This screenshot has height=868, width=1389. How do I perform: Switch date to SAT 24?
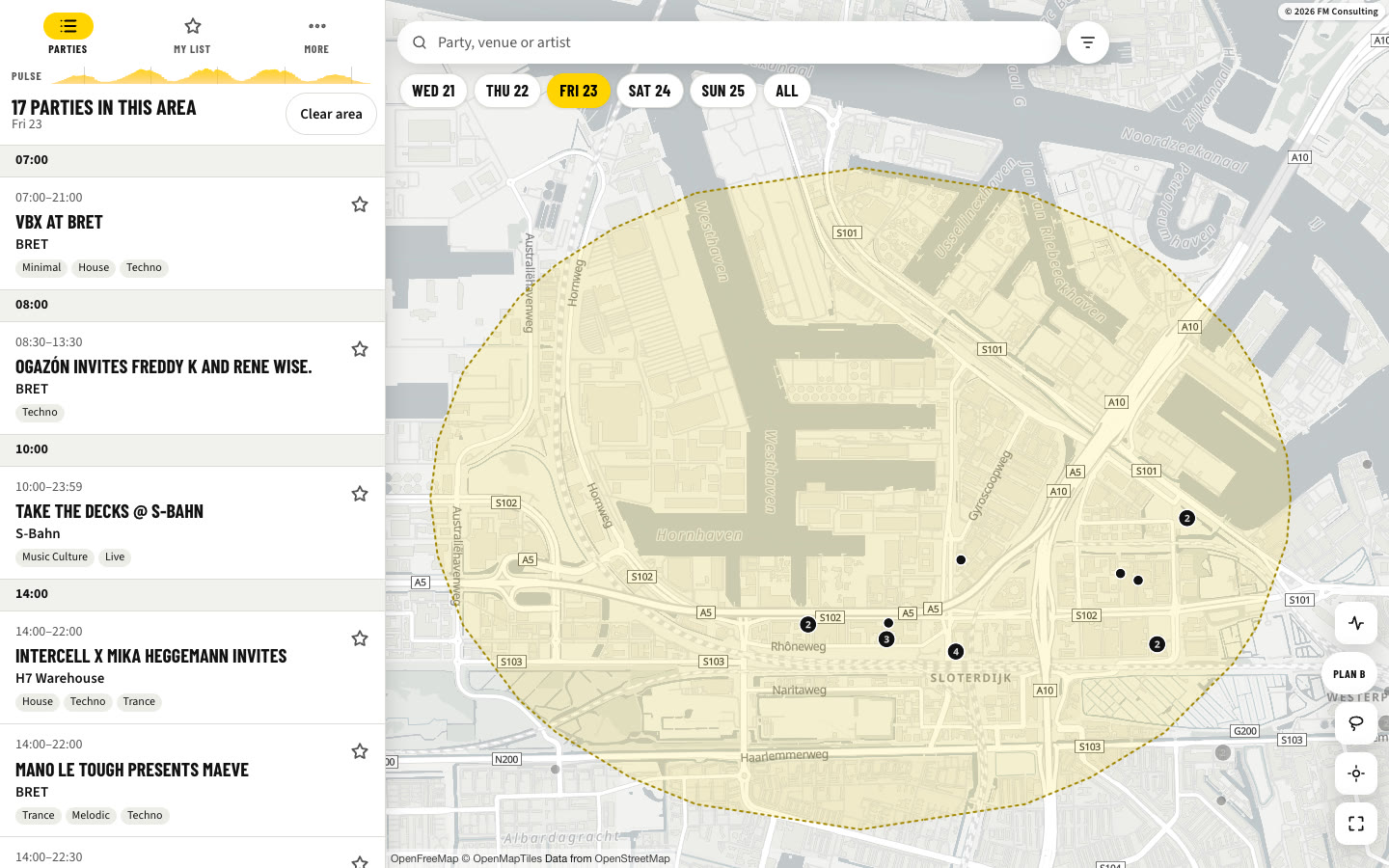(649, 91)
